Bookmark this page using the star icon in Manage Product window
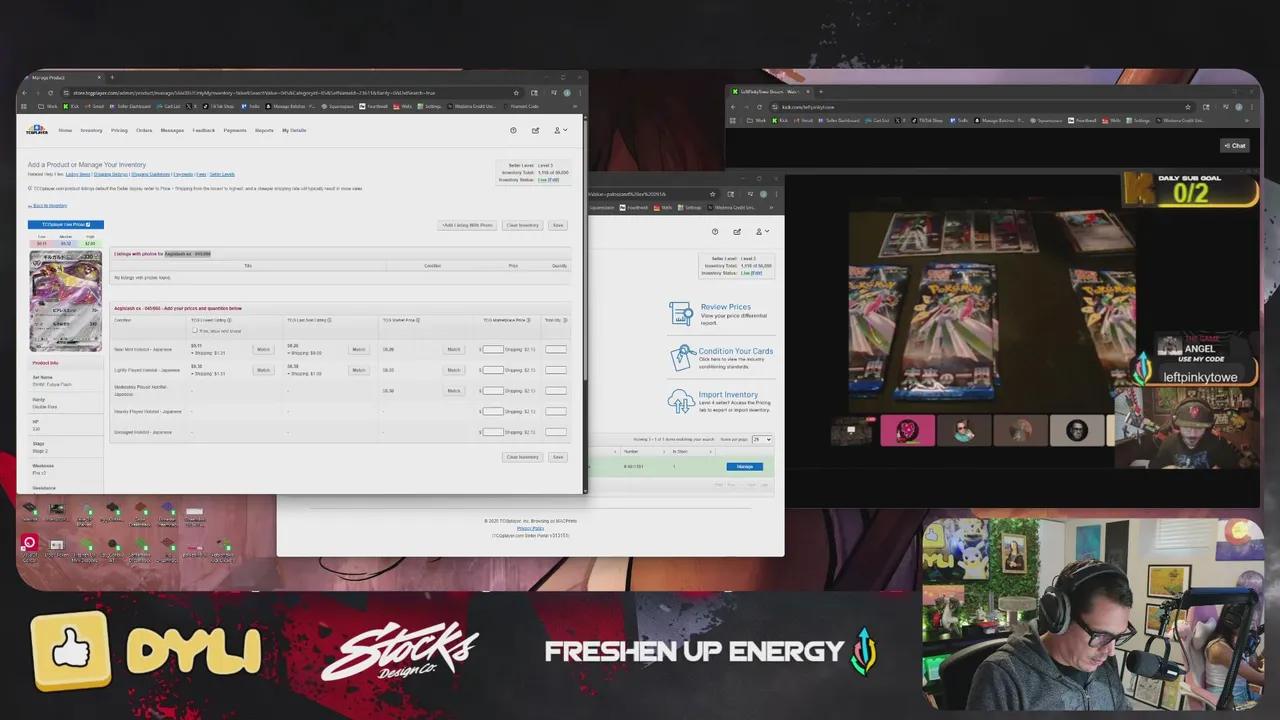Viewport: 1280px width, 720px height. (x=516, y=93)
